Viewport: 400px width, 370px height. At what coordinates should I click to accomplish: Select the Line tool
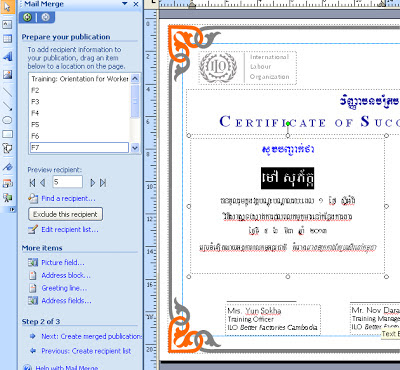click(7, 92)
